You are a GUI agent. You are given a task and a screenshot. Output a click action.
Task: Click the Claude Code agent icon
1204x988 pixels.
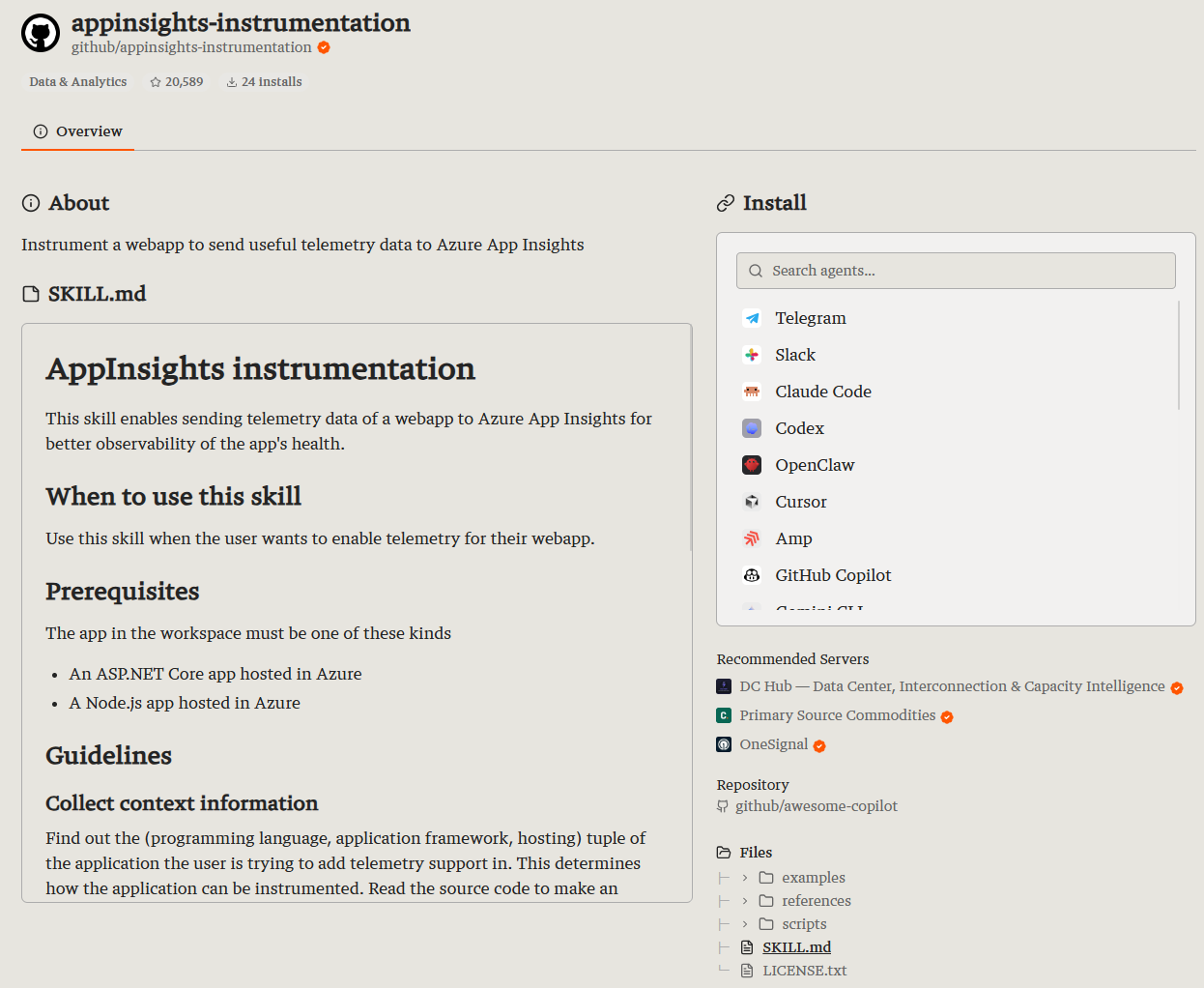pyautogui.click(x=752, y=392)
